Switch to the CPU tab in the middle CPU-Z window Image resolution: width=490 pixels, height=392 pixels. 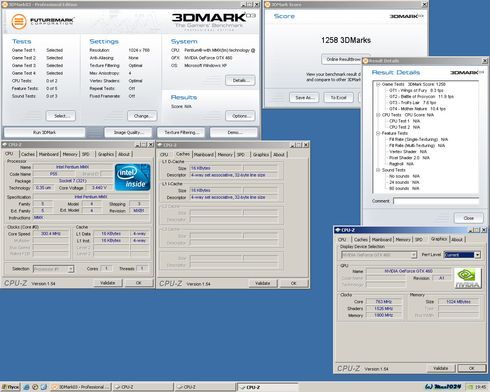point(164,154)
